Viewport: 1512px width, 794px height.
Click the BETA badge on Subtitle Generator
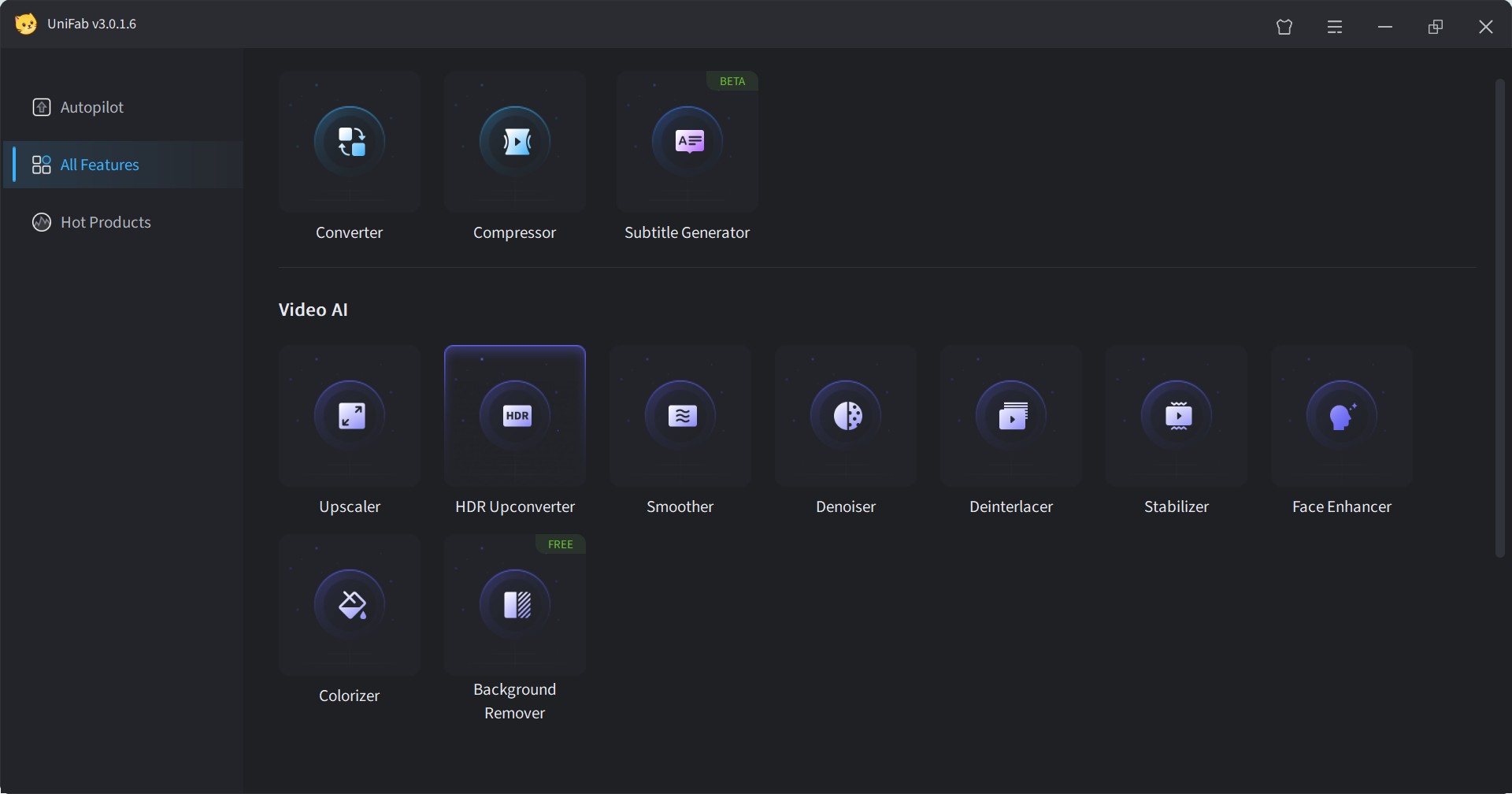pyautogui.click(x=732, y=81)
